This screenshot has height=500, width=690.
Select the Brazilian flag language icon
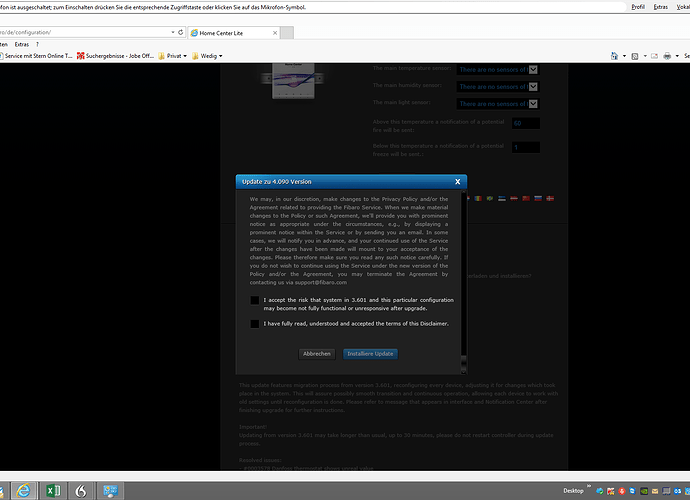point(490,199)
